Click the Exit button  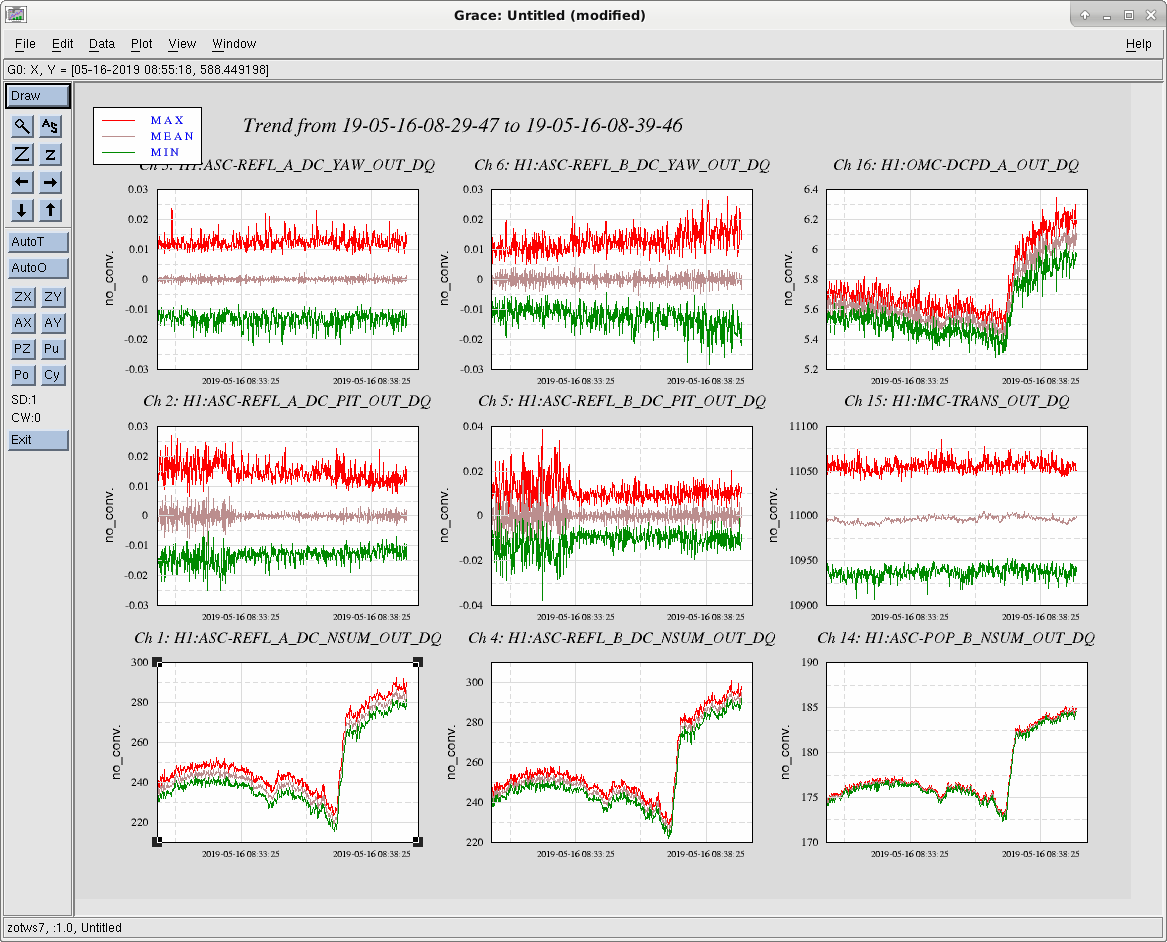click(x=38, y=440)
